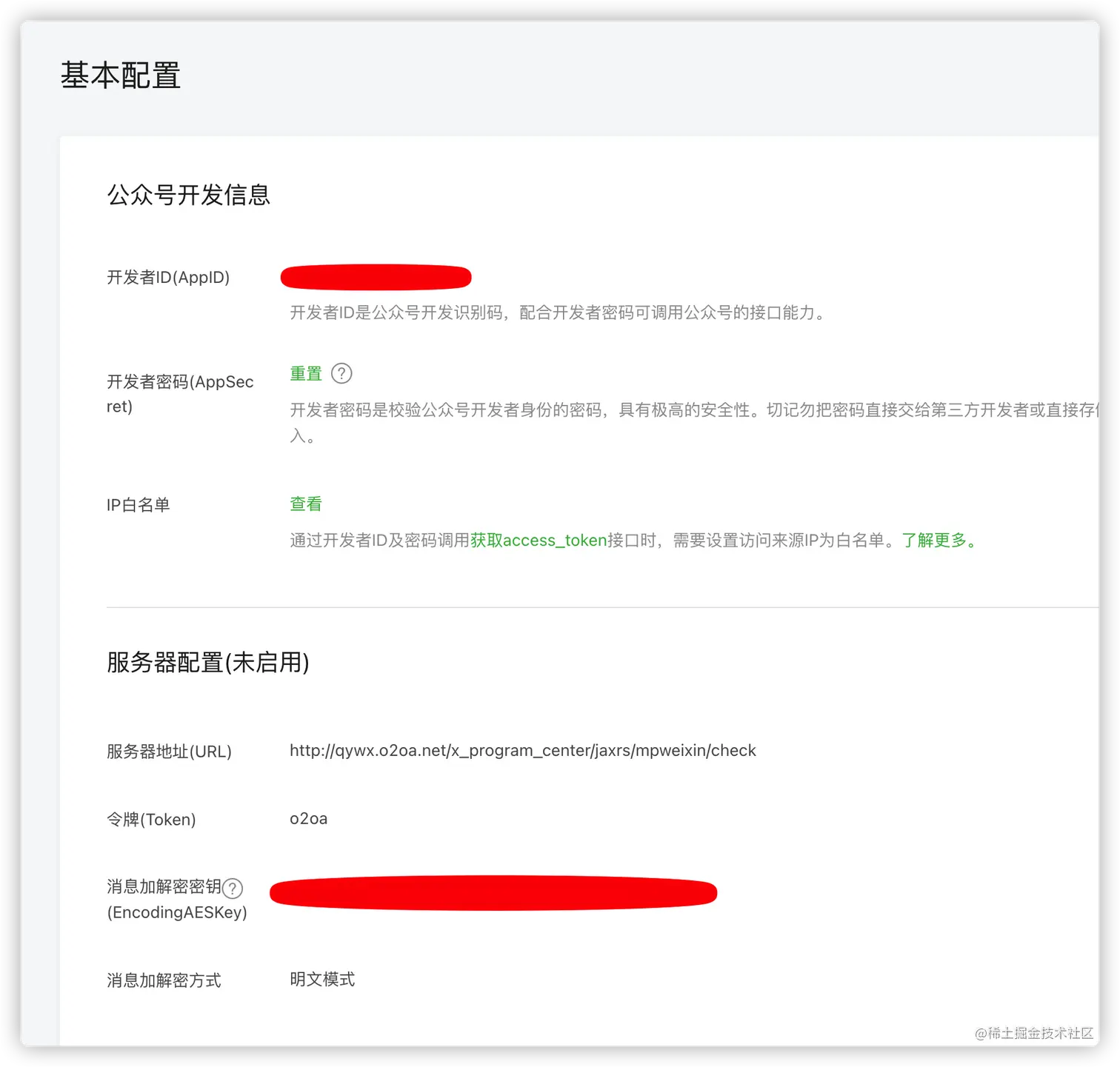The width and height of the screenshot is (1120, 1067).
Task: Click the AppSecret description about 校验公众号开发者身份
Action: [694, 422]
